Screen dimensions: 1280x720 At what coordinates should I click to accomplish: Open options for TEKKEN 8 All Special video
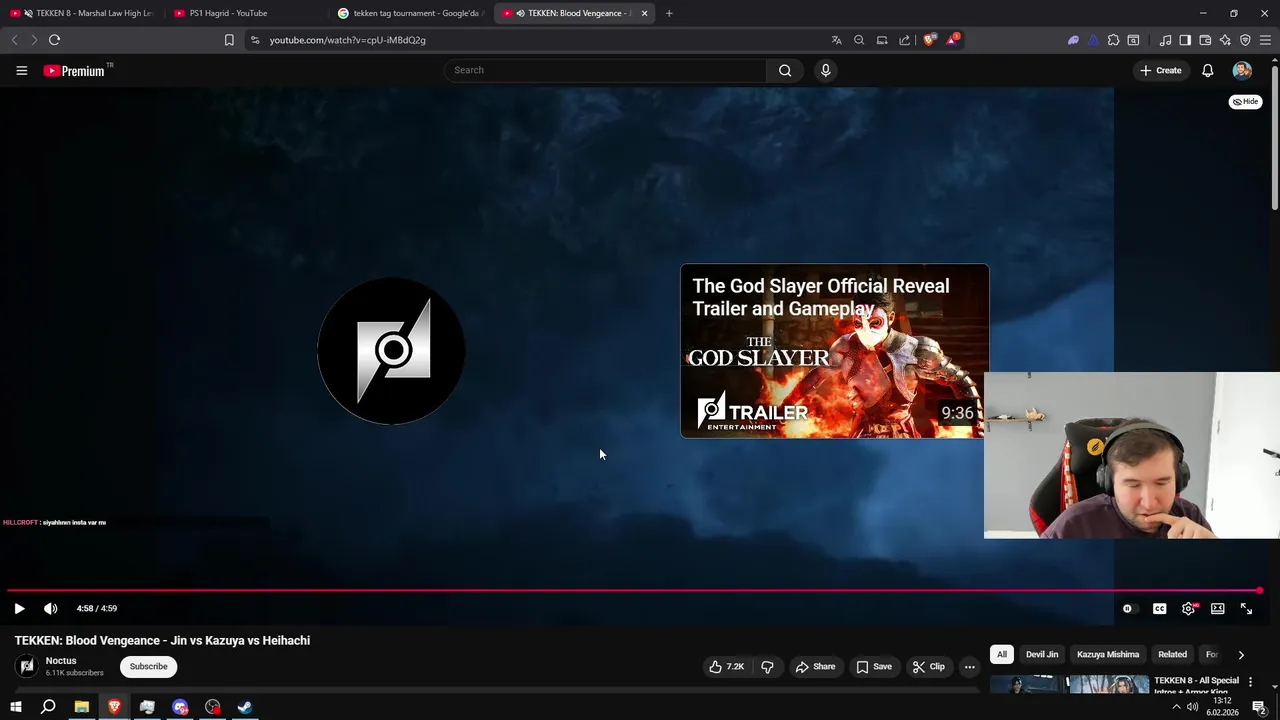(1250, 682)
